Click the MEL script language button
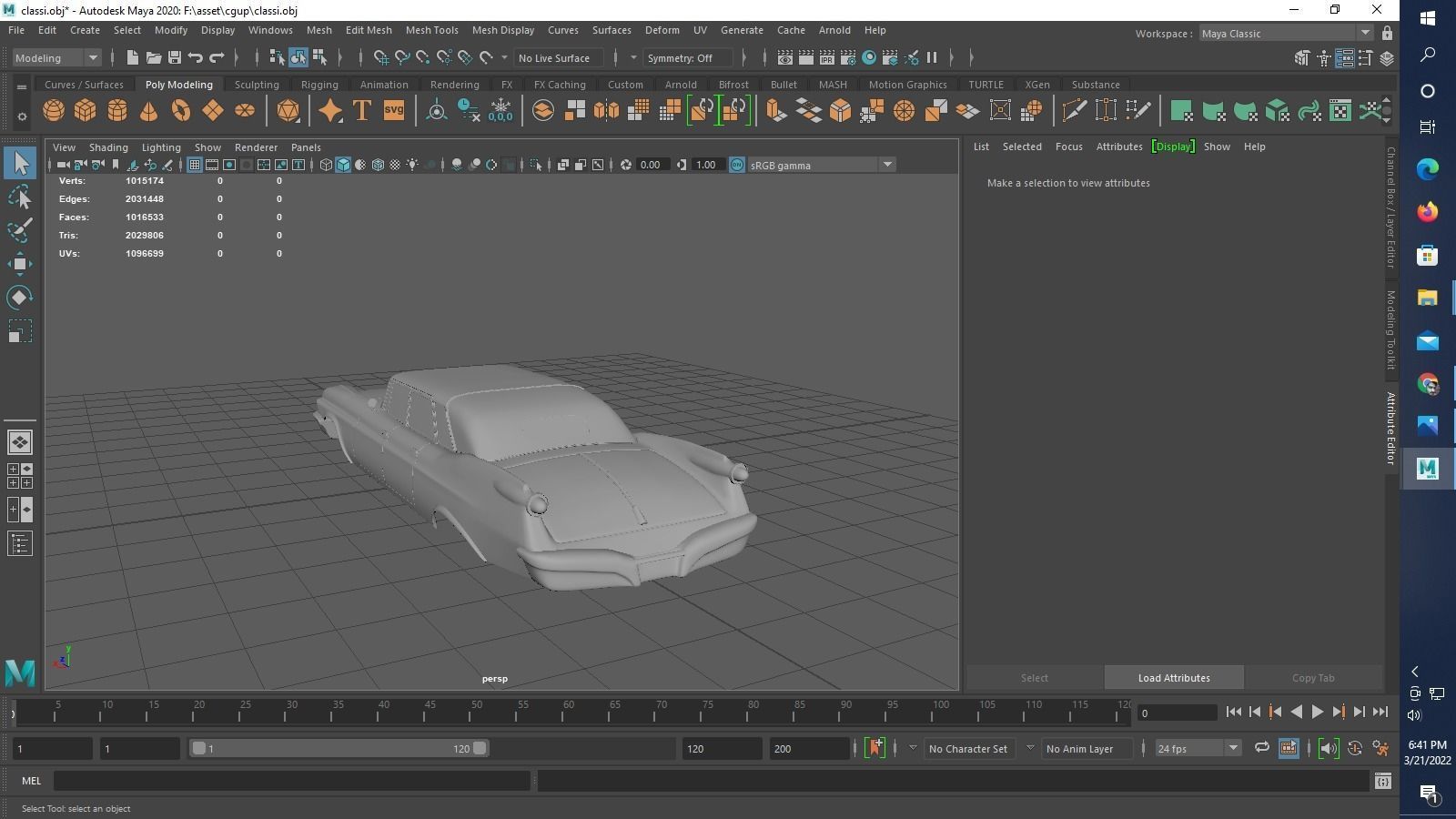Screen dimensions: 1456x819 click(x=31, y=780)
